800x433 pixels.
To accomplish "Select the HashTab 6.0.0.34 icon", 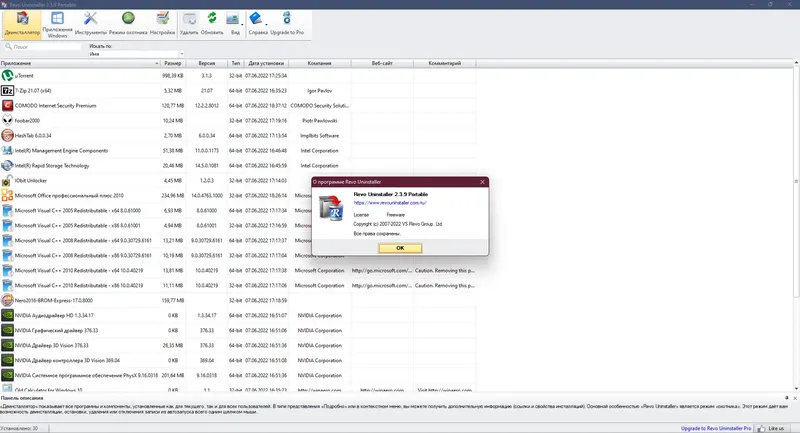I will [x=7, y=136].
